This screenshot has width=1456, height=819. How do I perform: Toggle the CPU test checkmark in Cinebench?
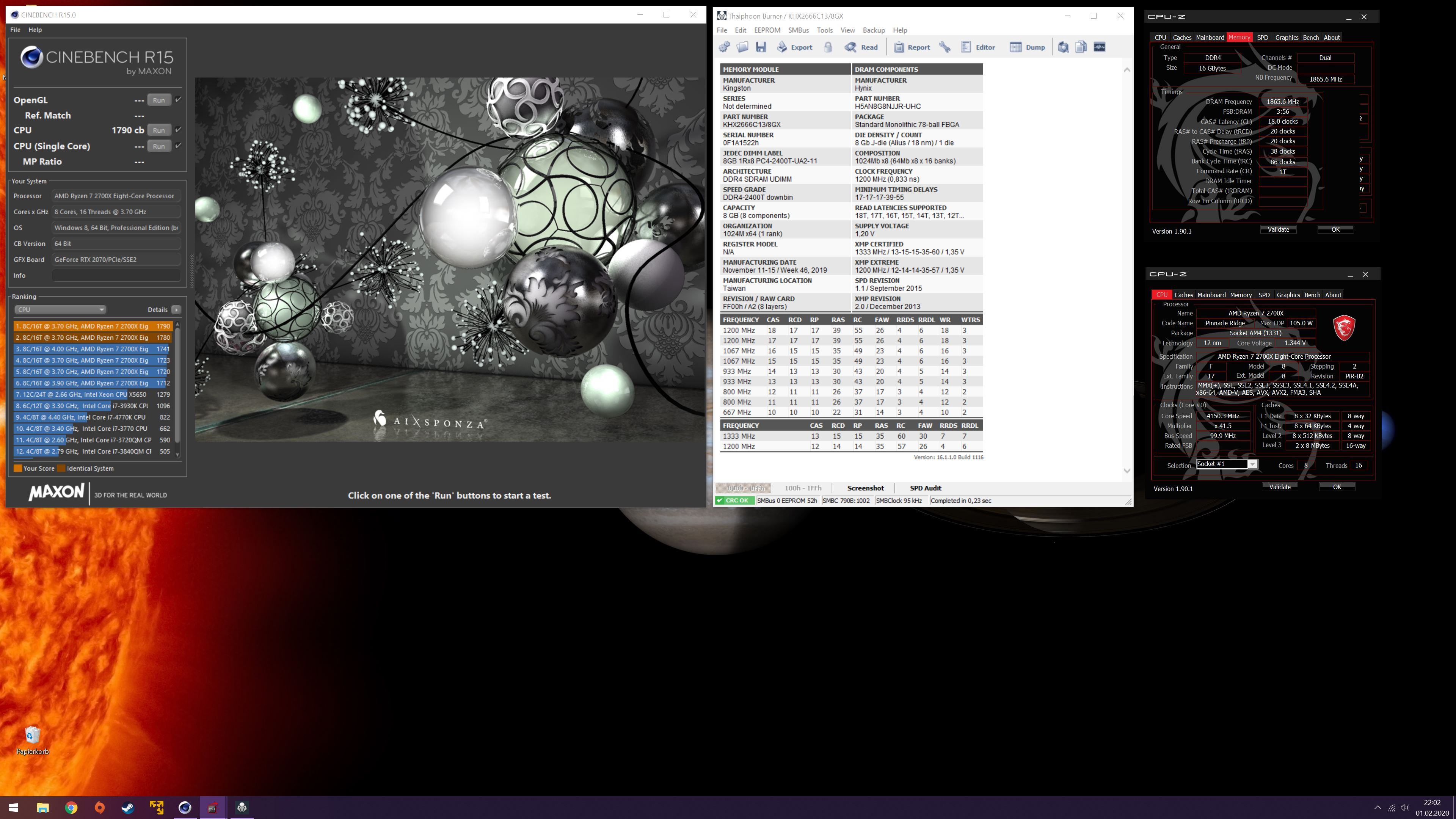pyautogui.click(x=178, y=129)
